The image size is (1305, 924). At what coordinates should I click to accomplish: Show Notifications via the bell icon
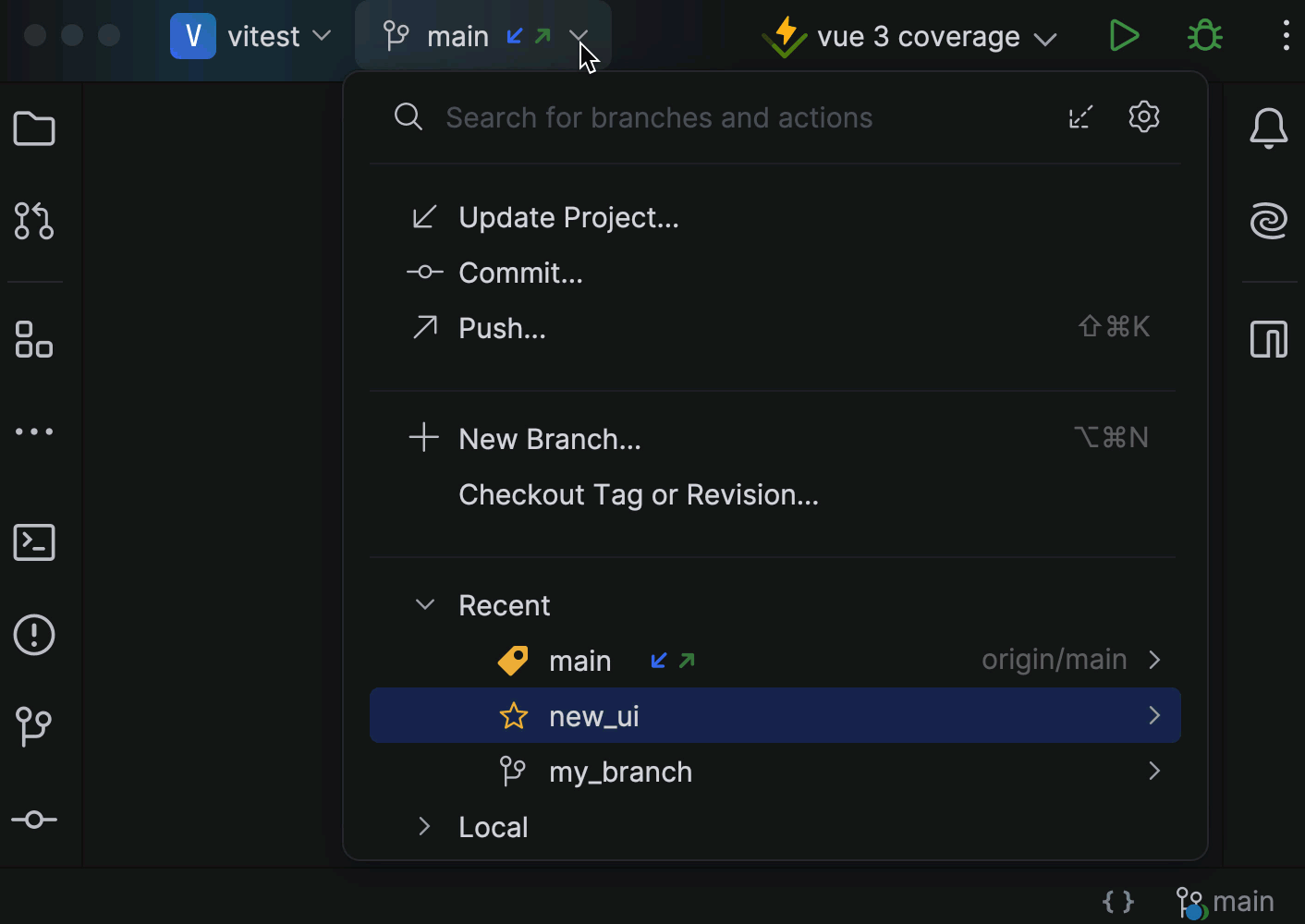click(1269, 128)
